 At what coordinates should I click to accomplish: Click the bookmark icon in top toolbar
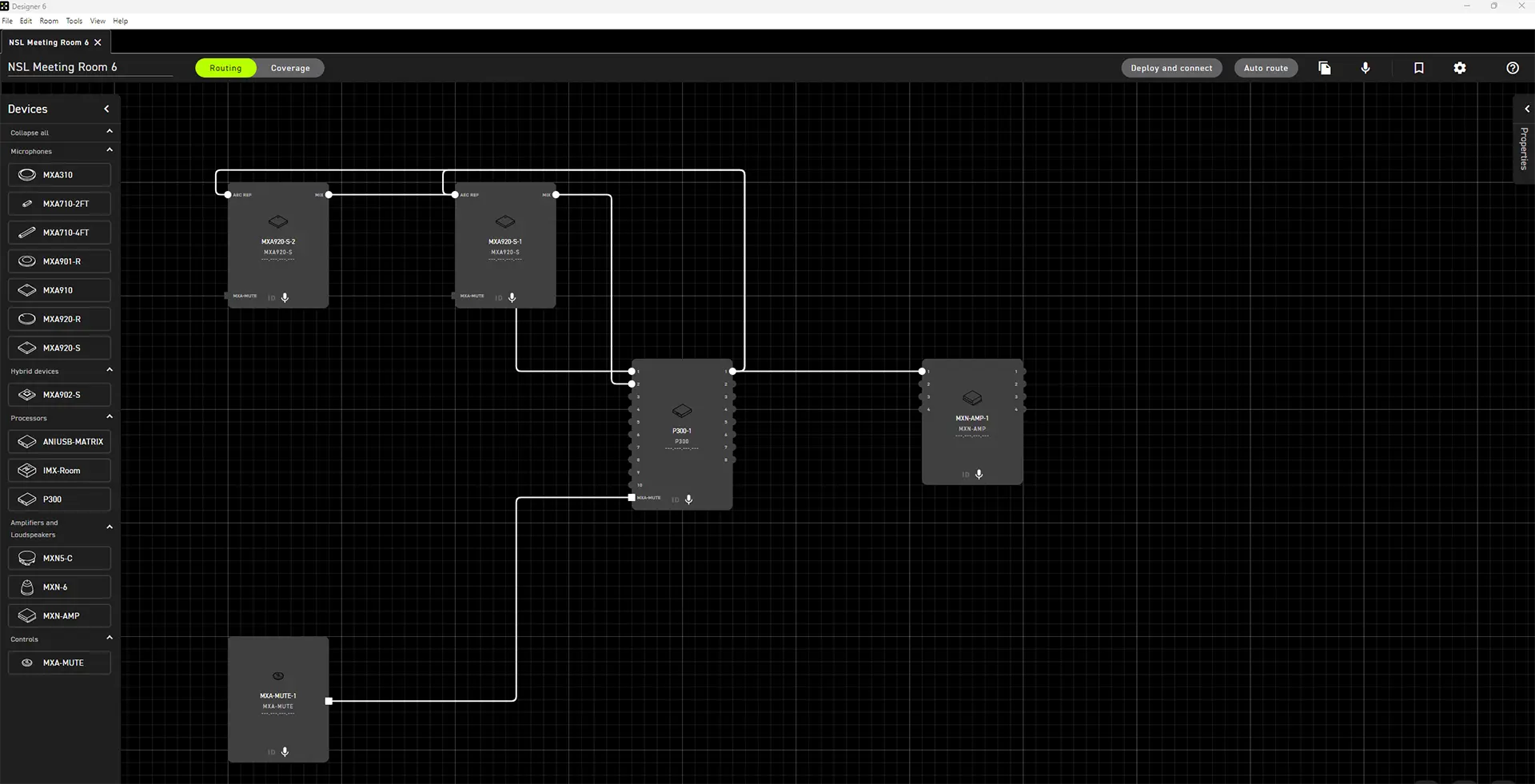(1418, 68)
